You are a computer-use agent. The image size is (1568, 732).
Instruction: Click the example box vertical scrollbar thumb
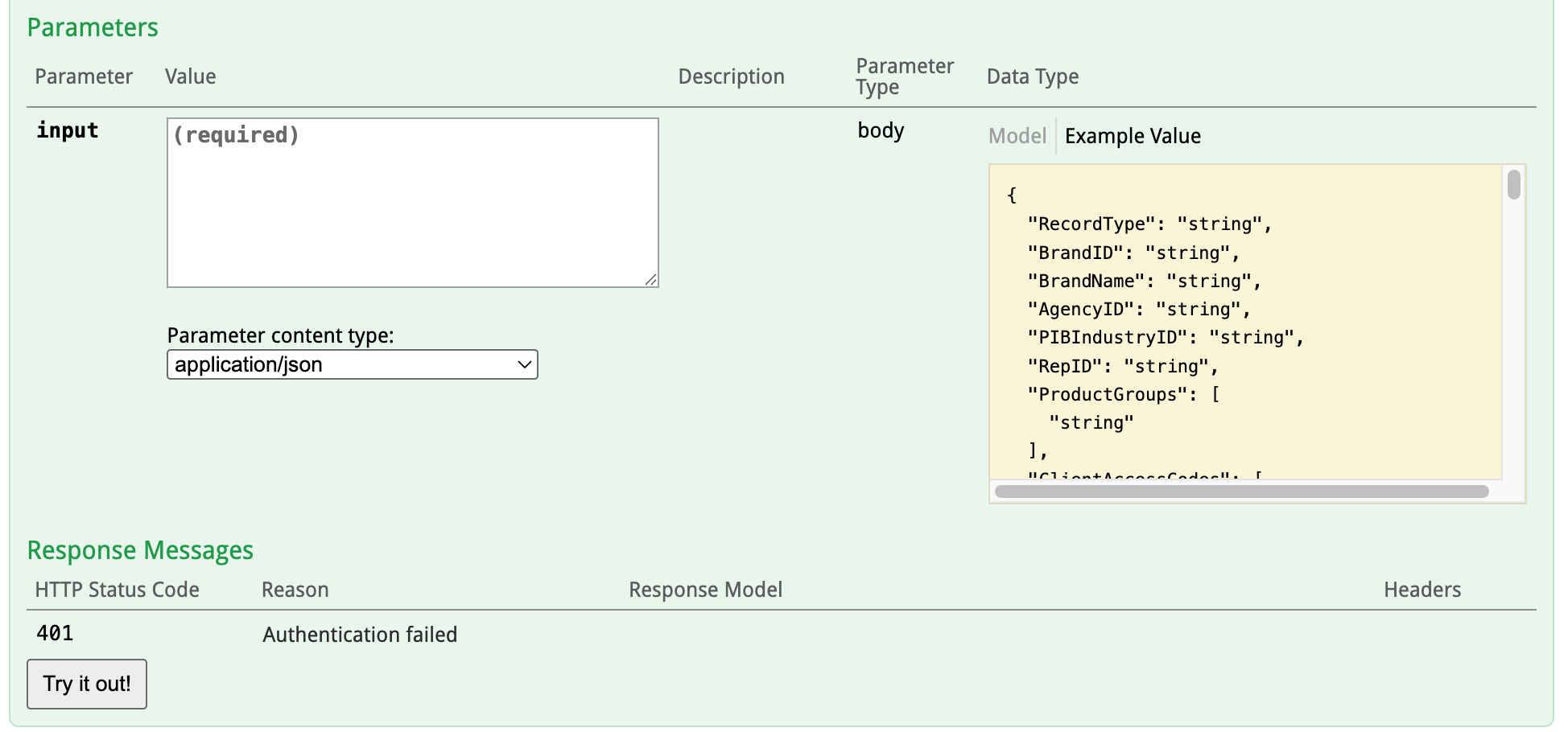(x=1513, y=185)
